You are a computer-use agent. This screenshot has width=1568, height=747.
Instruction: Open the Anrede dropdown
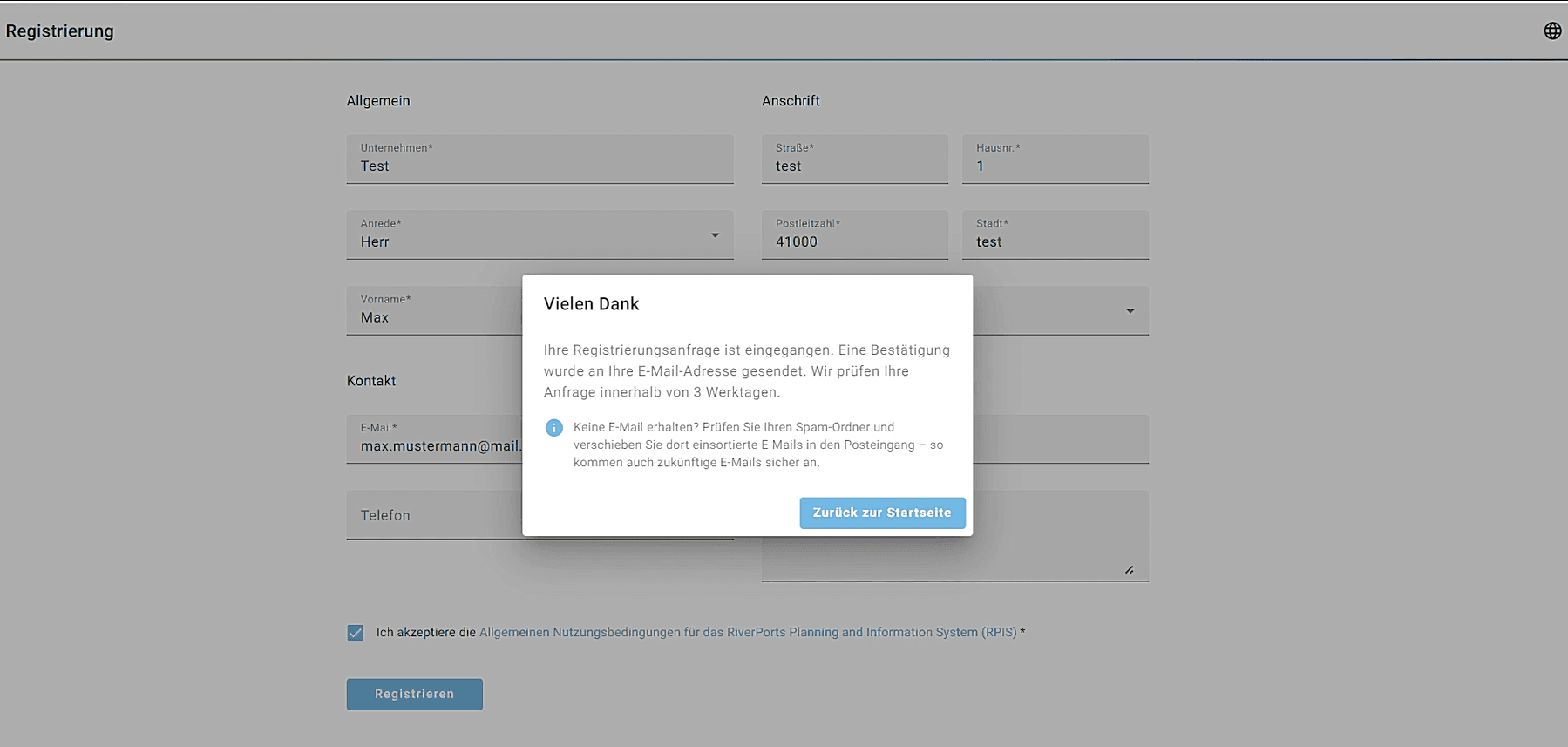(x=540, y=234)
